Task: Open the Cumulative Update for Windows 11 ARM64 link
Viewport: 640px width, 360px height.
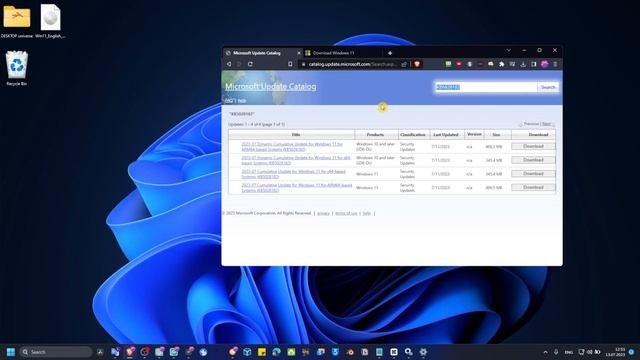Action: (297, 188)
